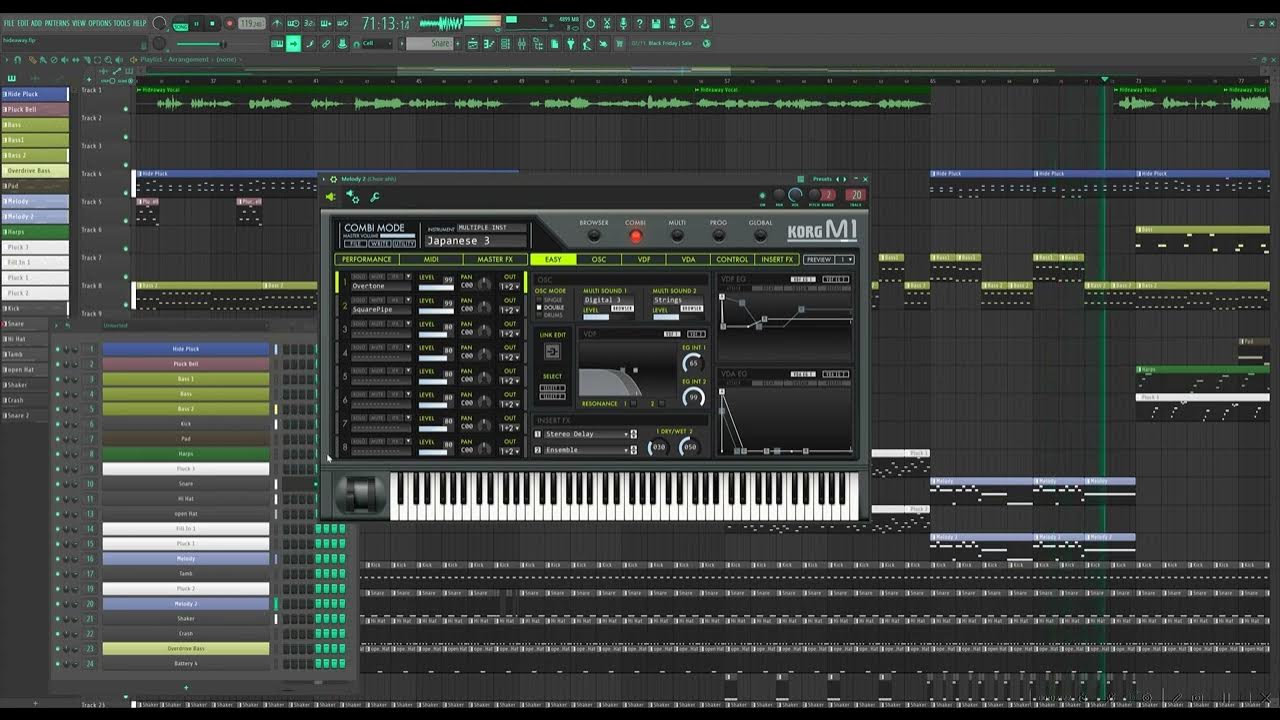Select SINGLE oscillator mode
This screenshot has width=1280, height=720.
[552, 300]
